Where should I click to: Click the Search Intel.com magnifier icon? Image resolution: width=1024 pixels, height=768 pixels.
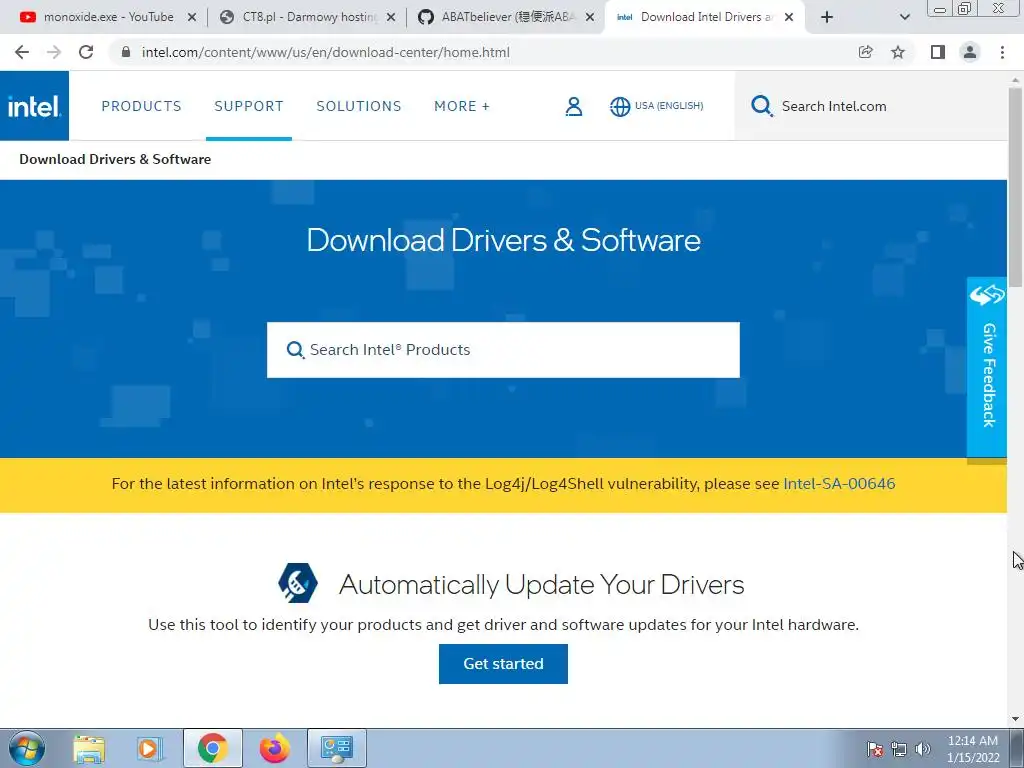coord(761,106)
